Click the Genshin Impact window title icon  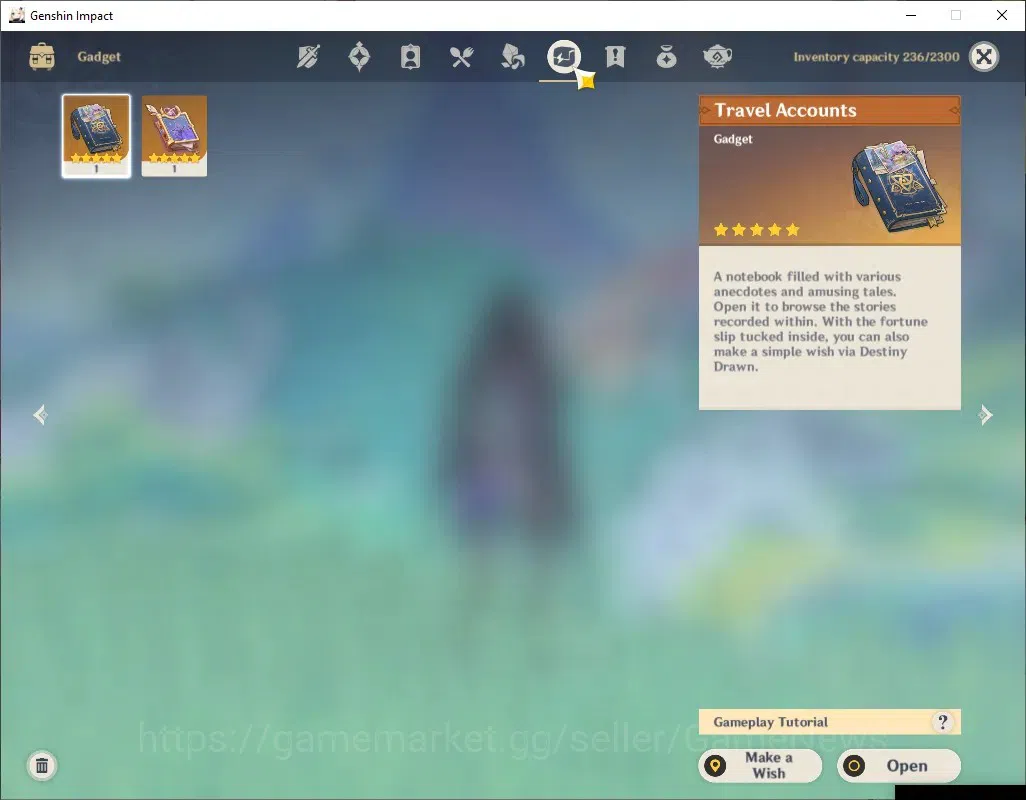[x=16, y=15]
